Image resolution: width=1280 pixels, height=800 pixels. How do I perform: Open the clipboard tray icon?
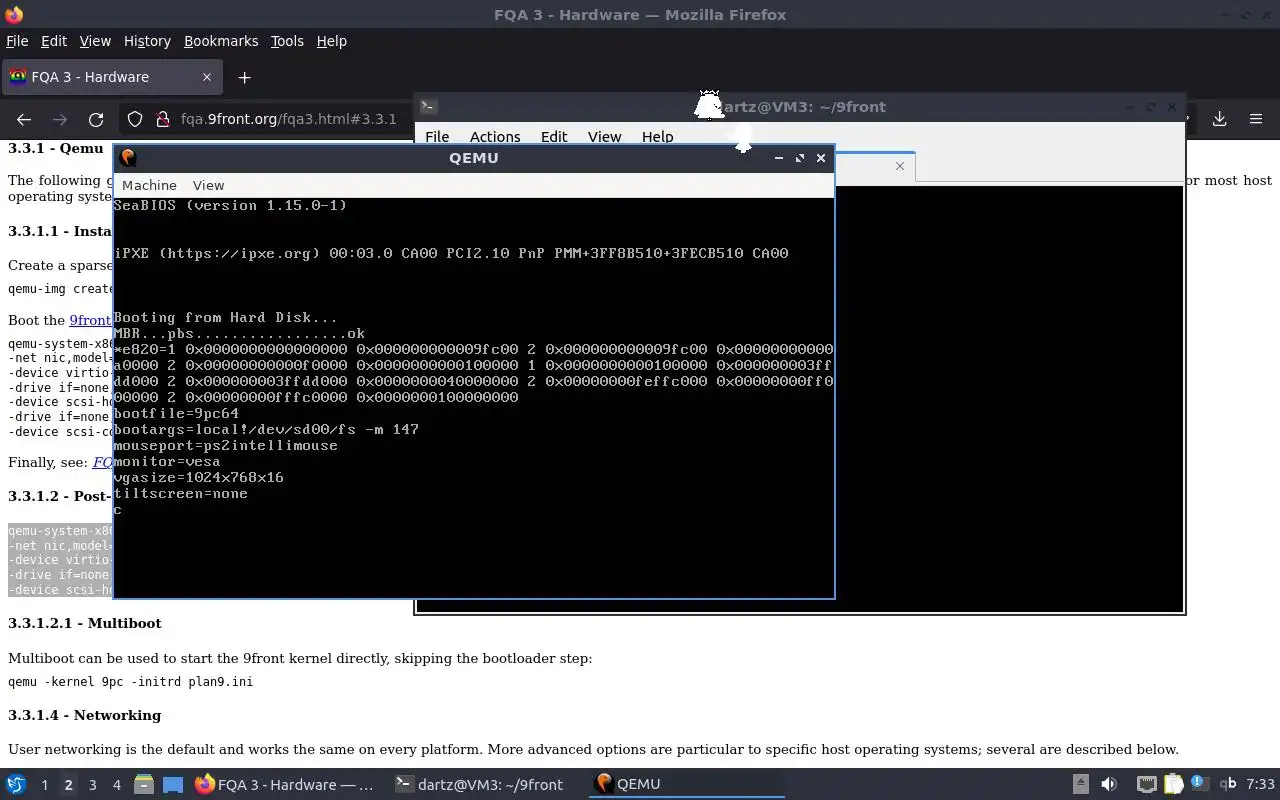click(x=1173, y=784)
